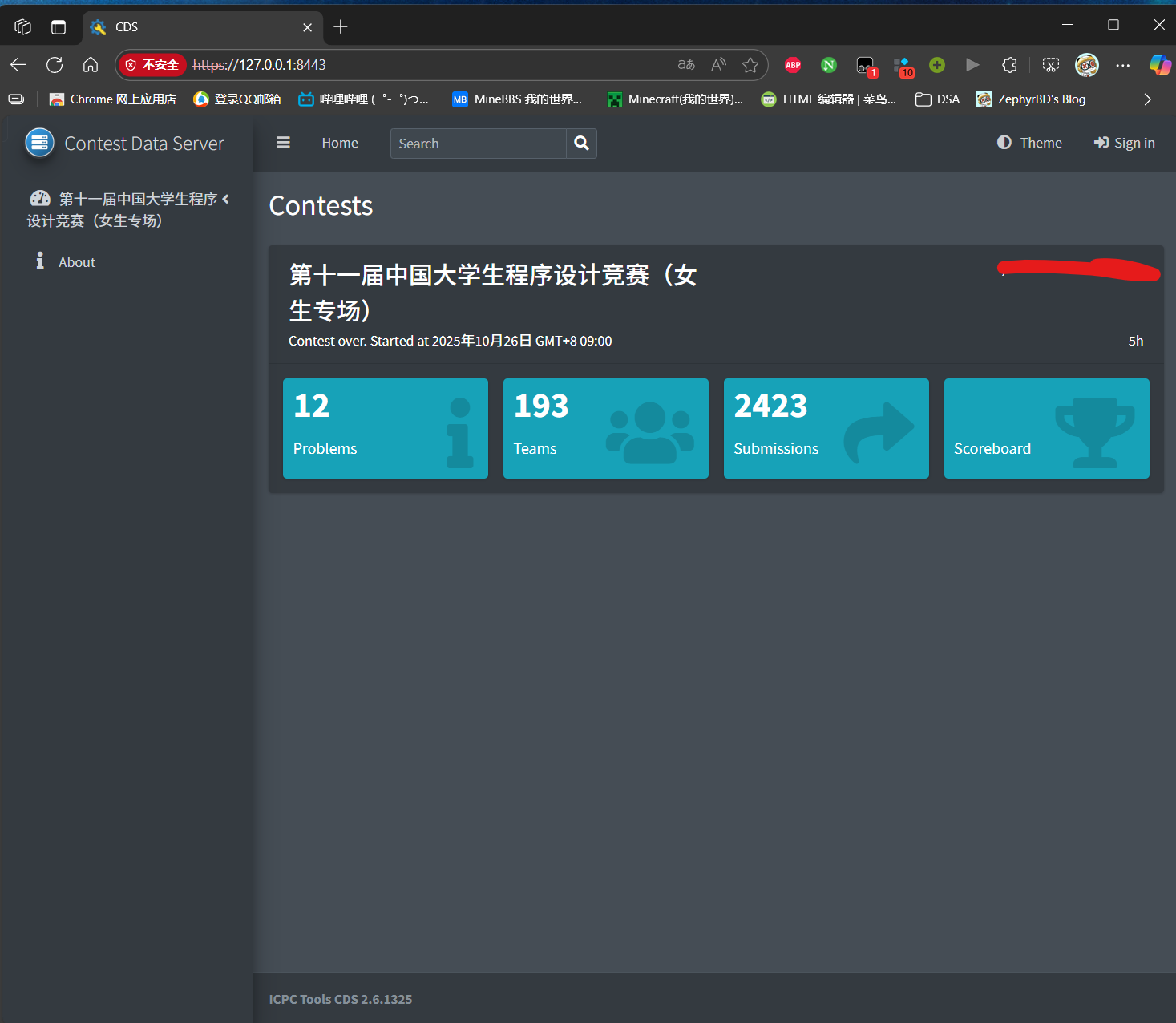Image resolution: width=1176 pixels, height=1023 pixels.
Task: Toggle the sidebar with hamburger menu icon
Action: point(283,143)
